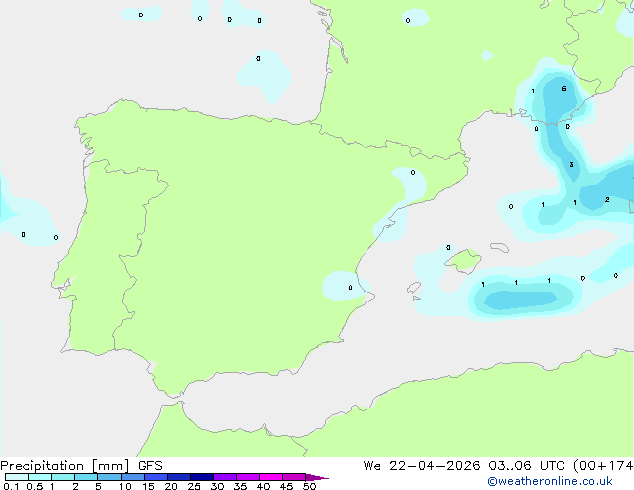Screen dimensions: 634x490
Task: Click the legend scale number "50"
Action: pos(309,486)
